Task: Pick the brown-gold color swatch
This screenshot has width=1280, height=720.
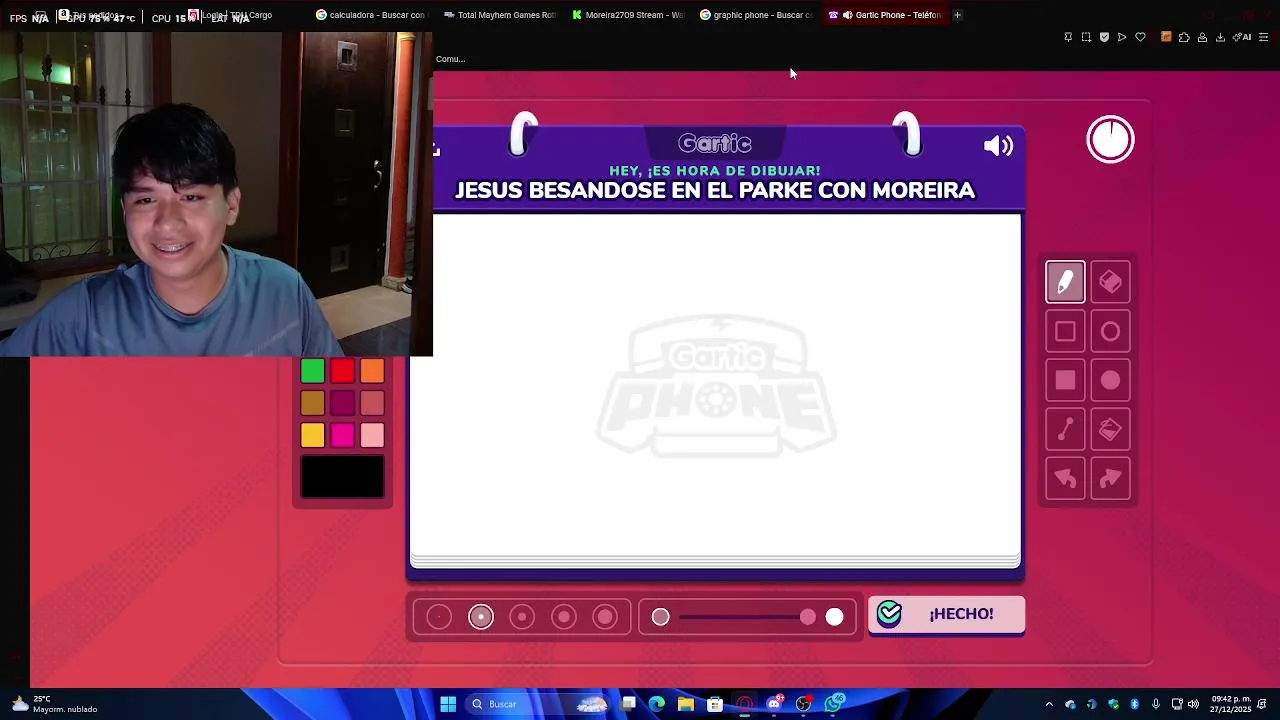Action: (x=312, y=403)
